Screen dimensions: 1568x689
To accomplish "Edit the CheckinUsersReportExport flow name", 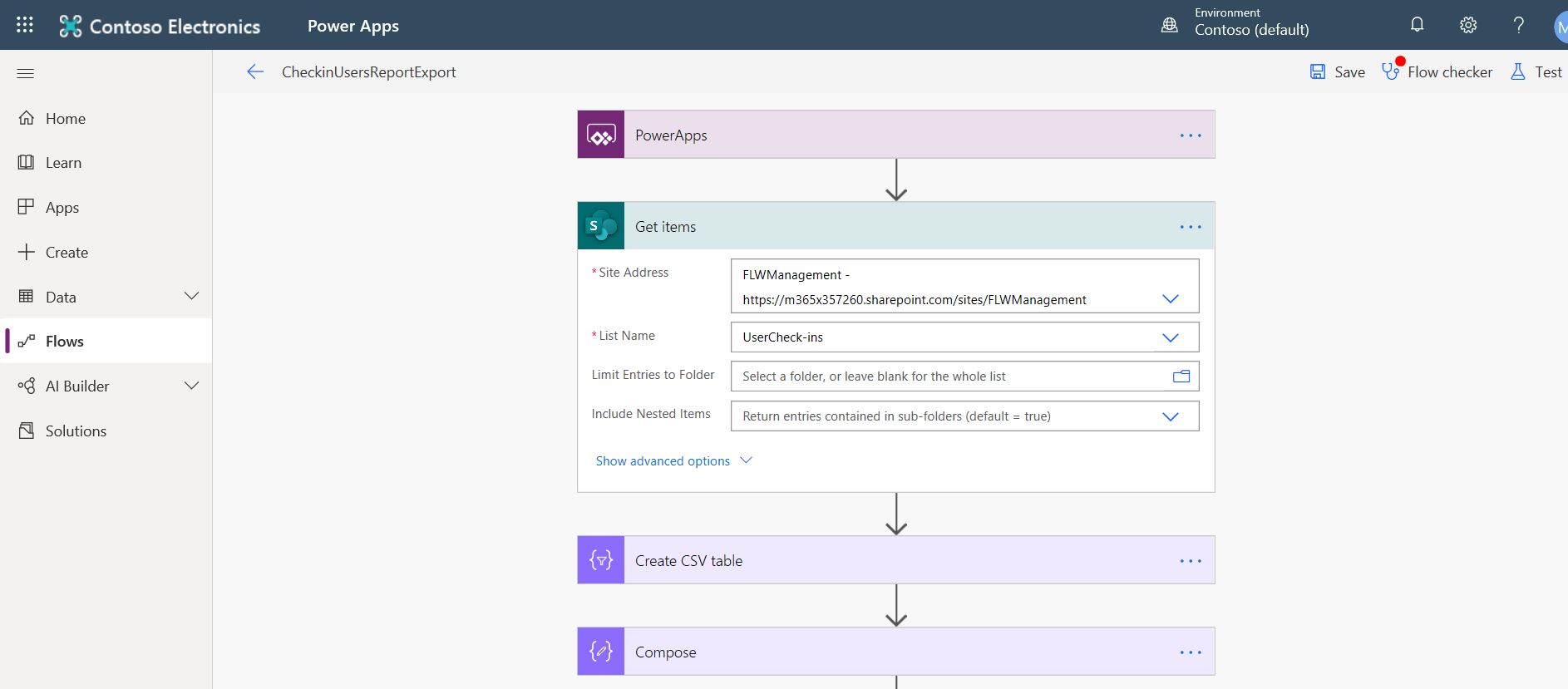I will (368, 72).
